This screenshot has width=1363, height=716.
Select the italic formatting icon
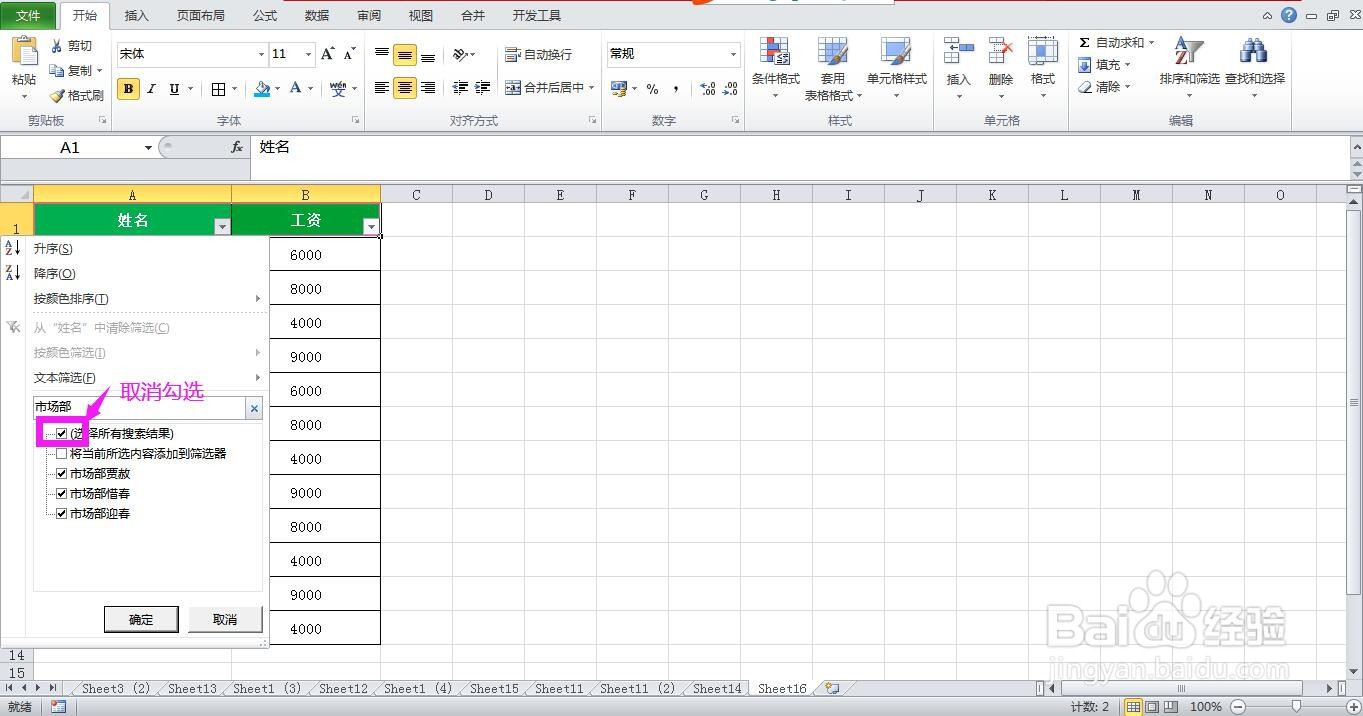point(151,88)
